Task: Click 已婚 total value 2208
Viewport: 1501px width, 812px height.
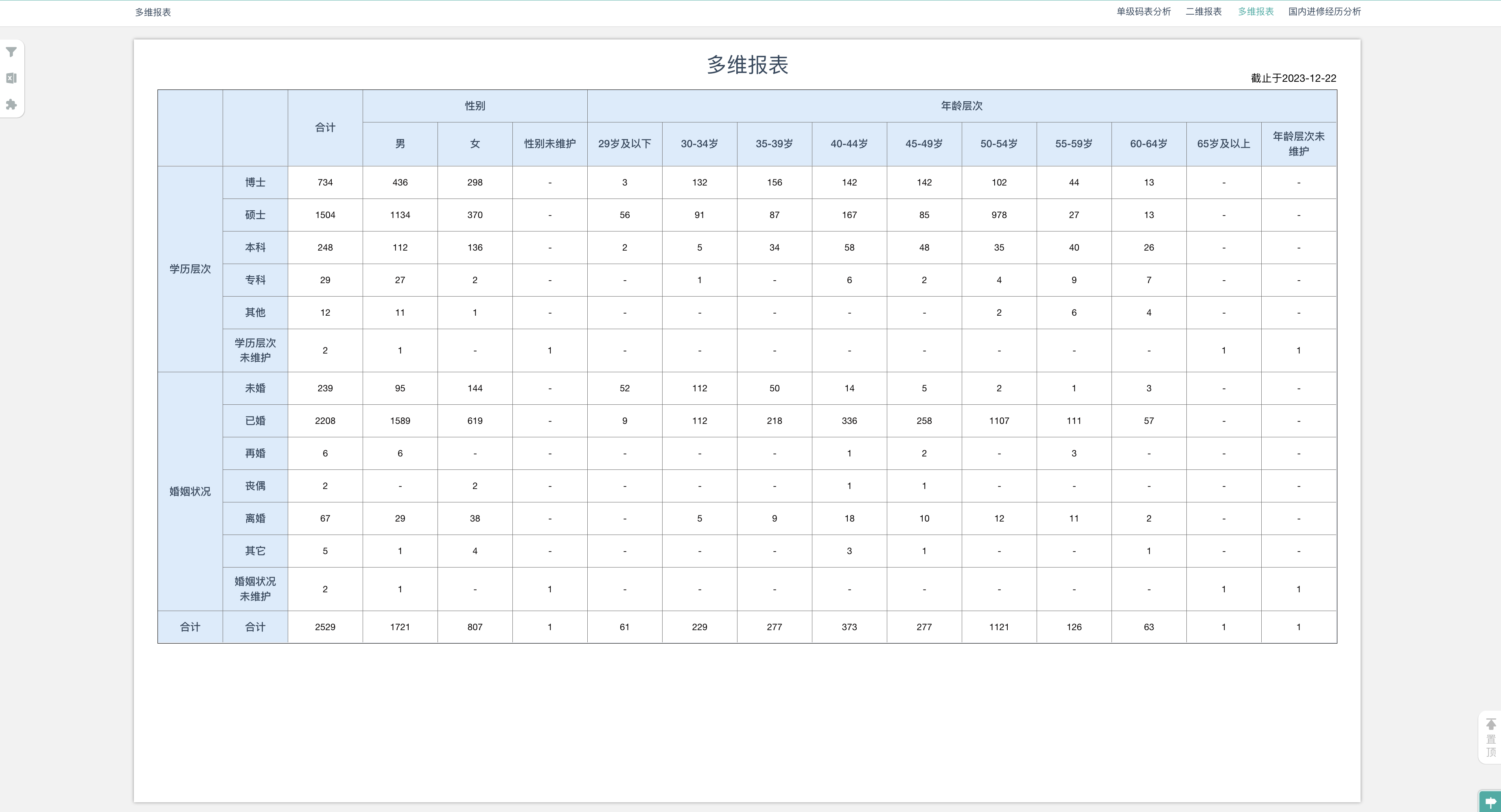Action: [325, 421]
